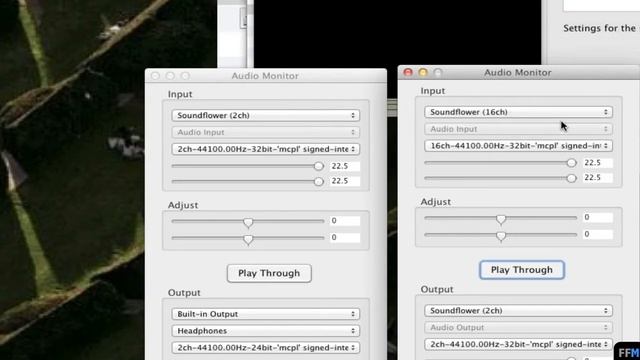This screenshot has height=360, width=640.
Task: Click first input volume slider knob, right window
Action: coord(571,163)
